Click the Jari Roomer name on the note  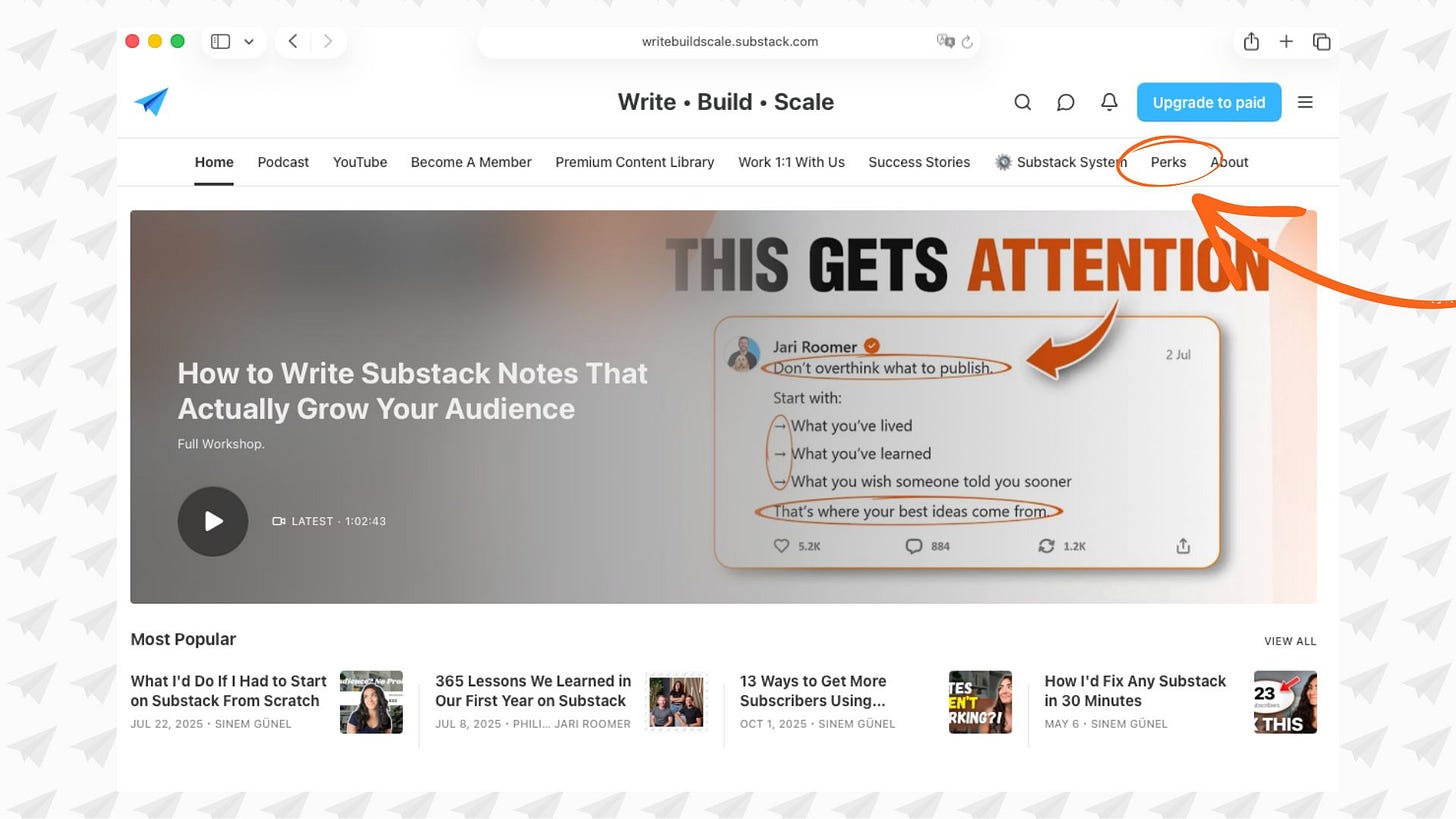click(x=815, y=347)
